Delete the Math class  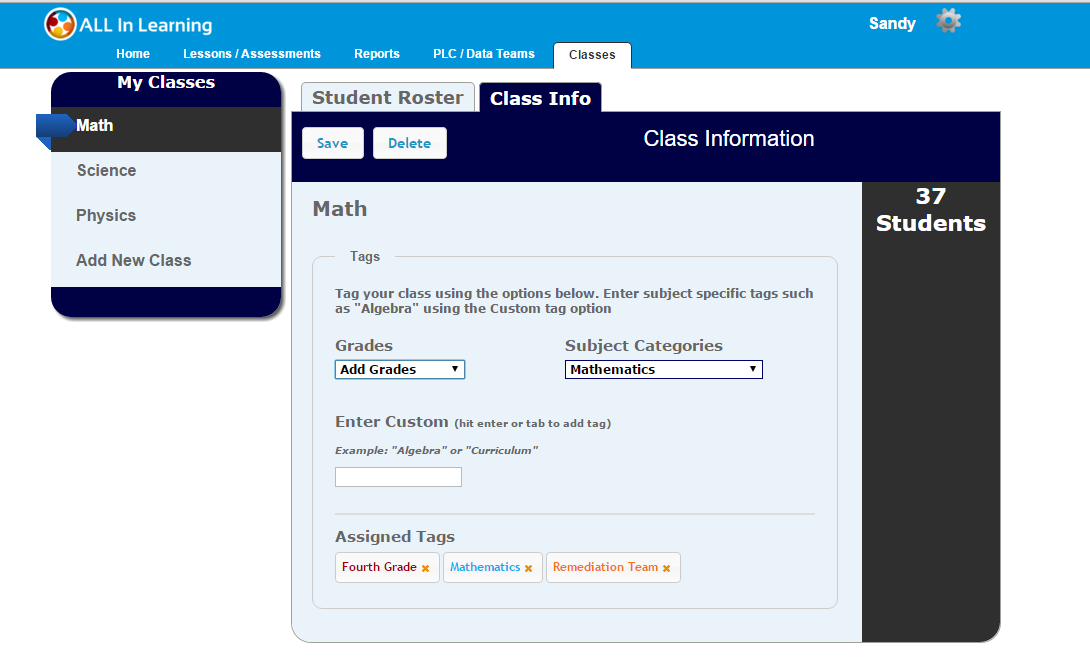tap(409, 143)
